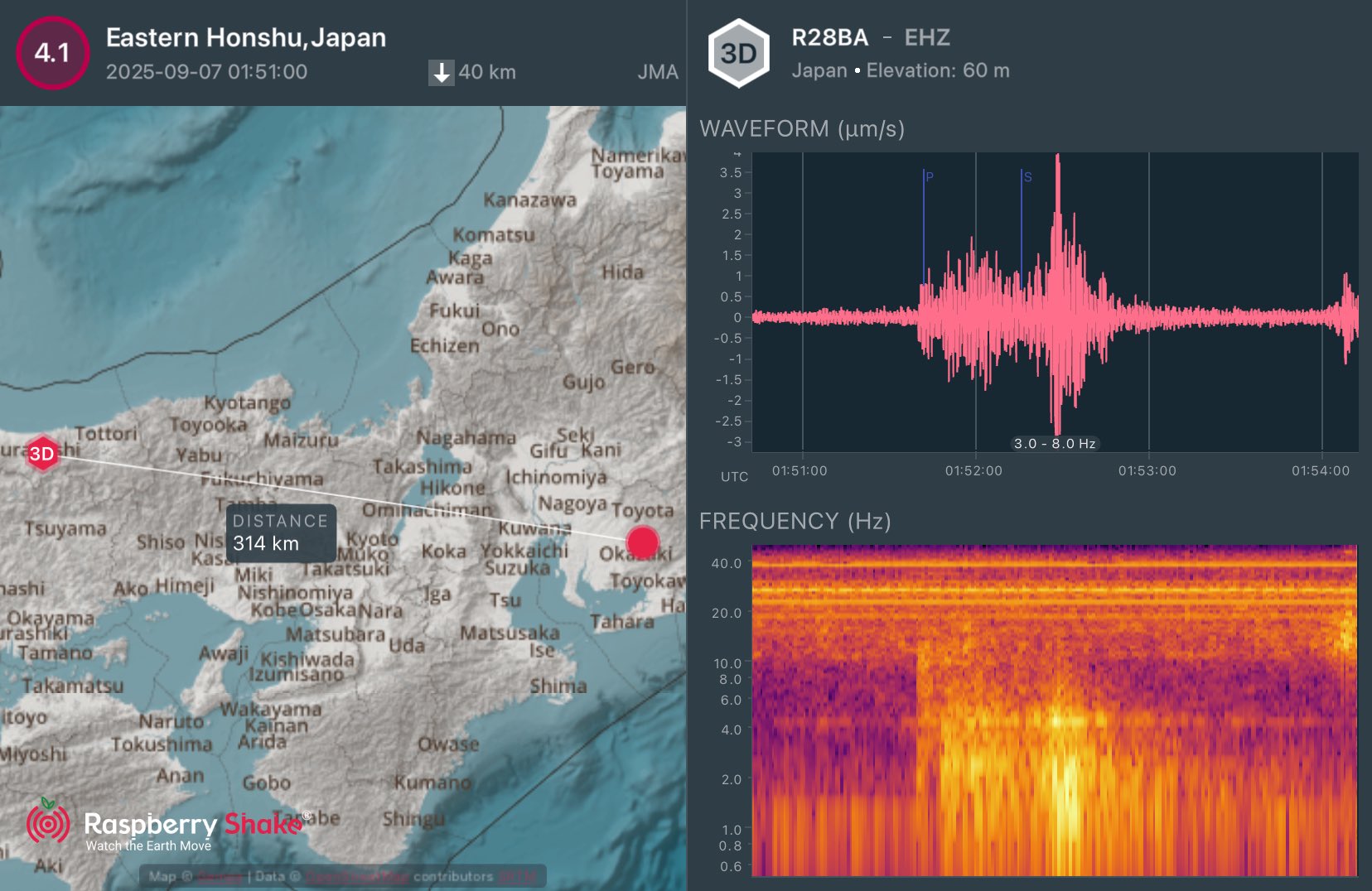The image size is (1372, 891).
Task: Click Toyama city label on the map
Action: pyautogui.click(x=627, y=171)
